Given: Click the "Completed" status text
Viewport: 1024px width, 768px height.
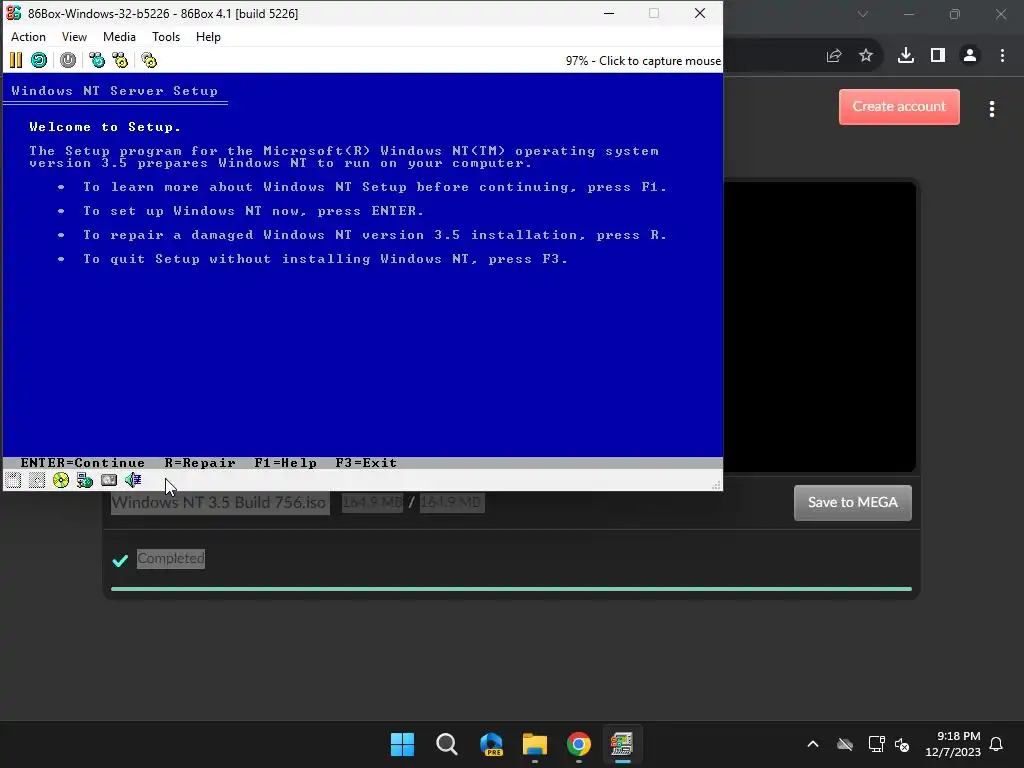Looking at the screenshot, I should [x=170, y=558].
